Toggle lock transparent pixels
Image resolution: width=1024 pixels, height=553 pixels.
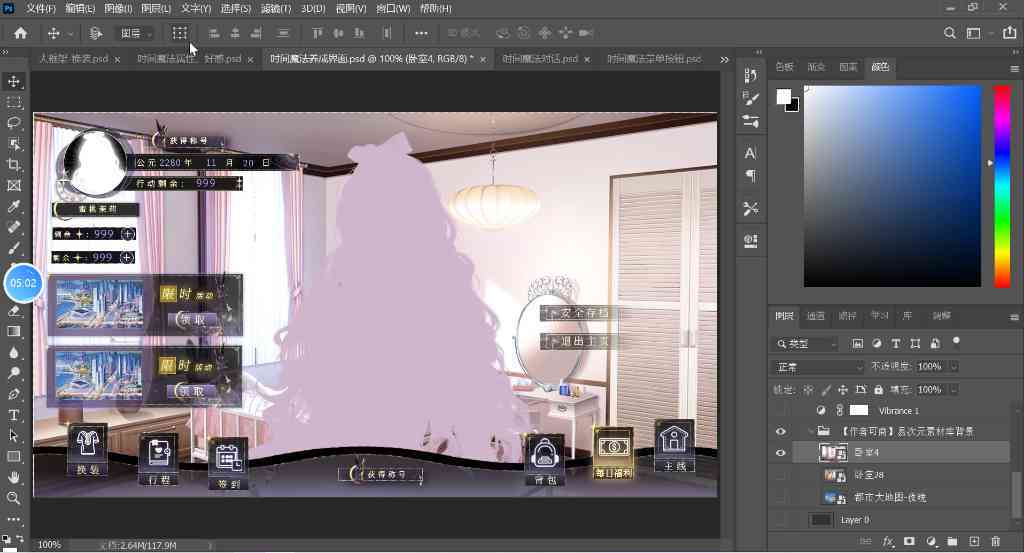point(808,390)
